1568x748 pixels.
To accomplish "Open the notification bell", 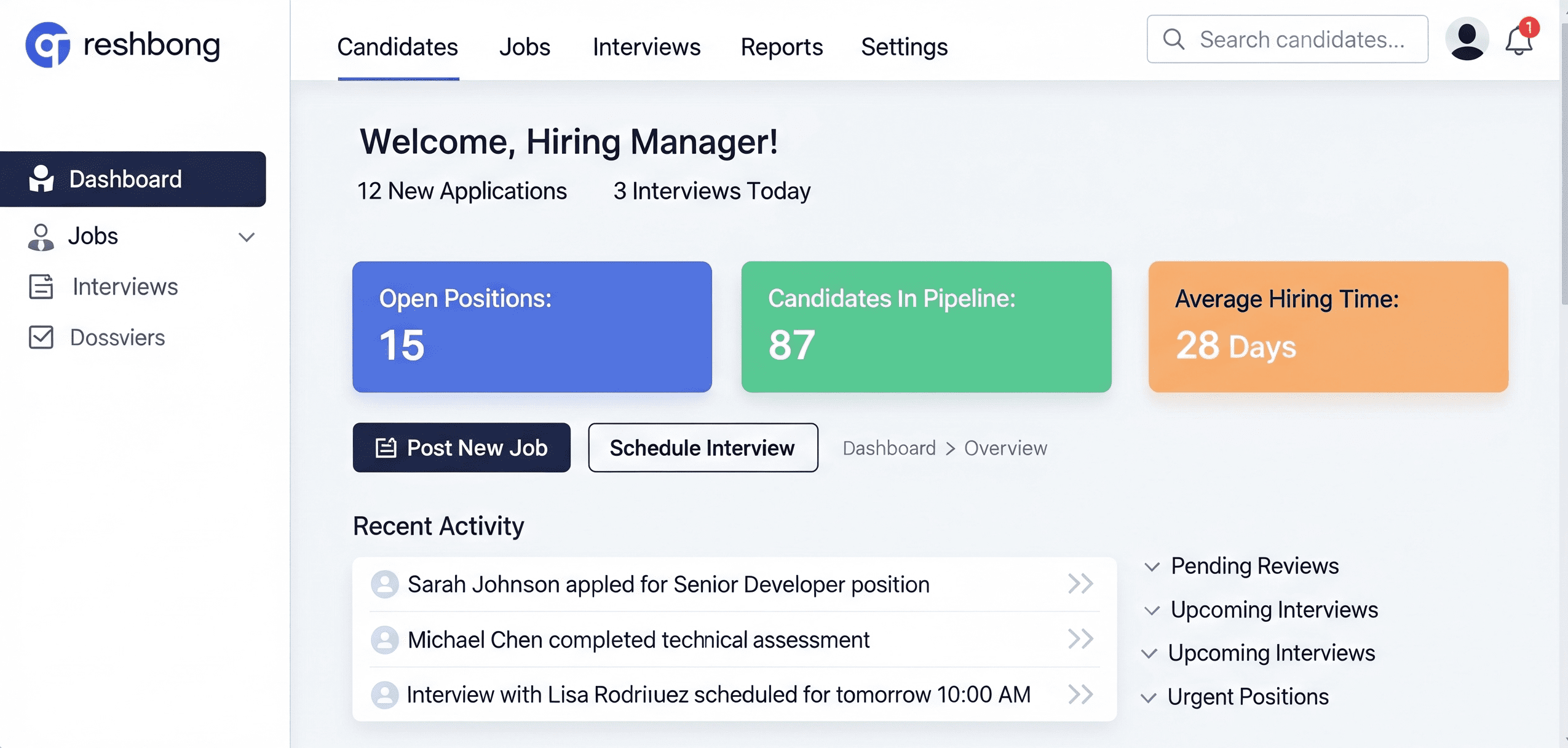I will [x=1518, y=41].
